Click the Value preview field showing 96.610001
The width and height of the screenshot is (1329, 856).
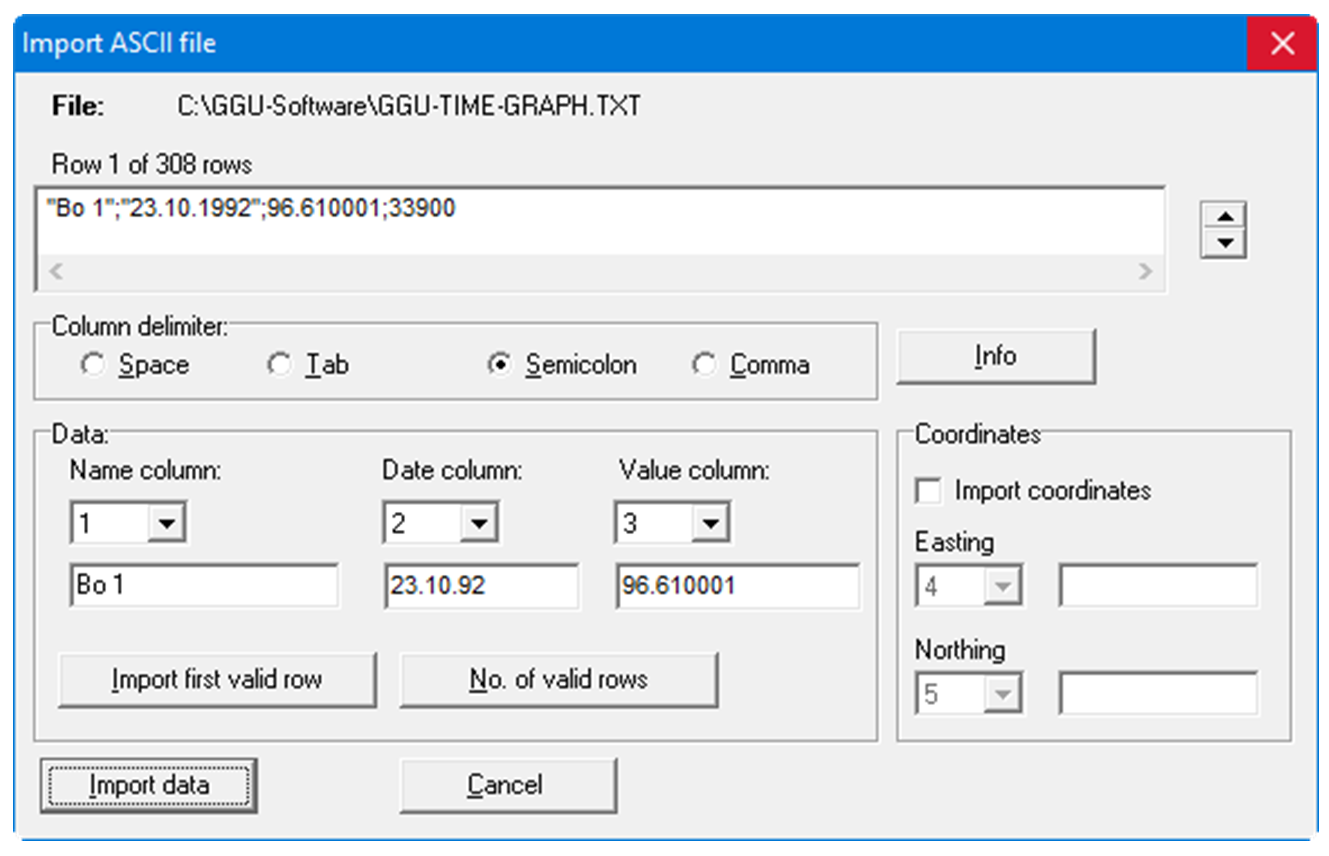coord(737,586)
